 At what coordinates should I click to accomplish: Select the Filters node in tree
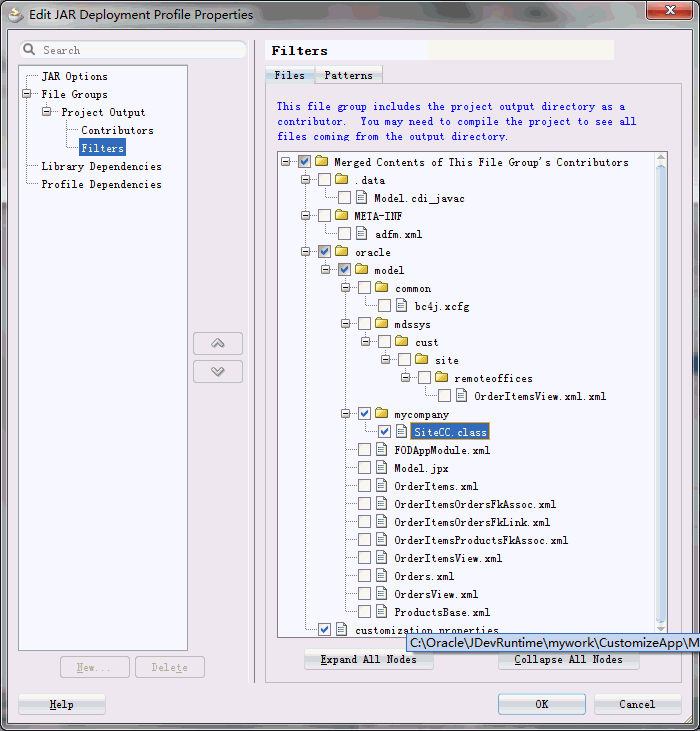[103, 148]
